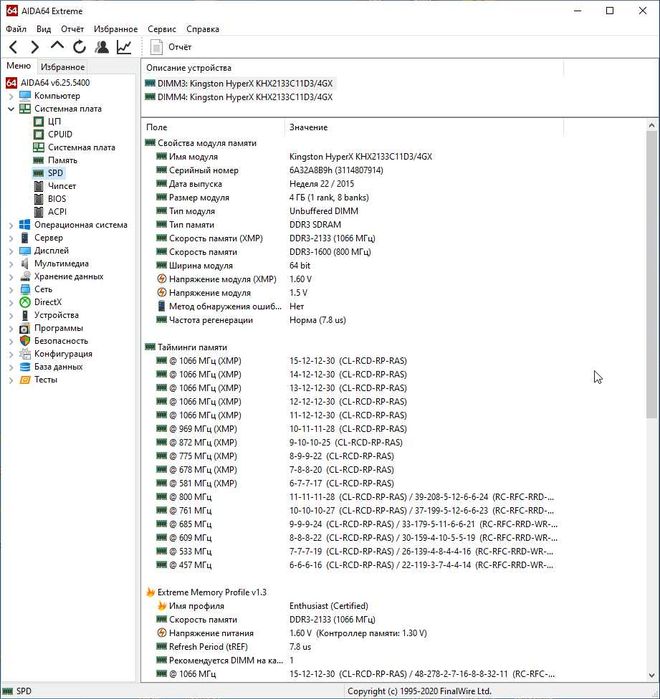Go up one level with Up arrow
This screenshot has width=660, height=699.
point(57,46)
